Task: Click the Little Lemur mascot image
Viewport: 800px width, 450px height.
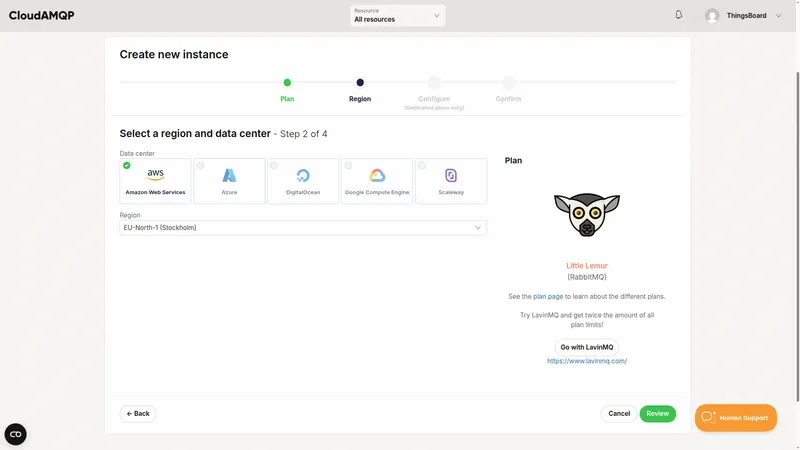Action: (x=587, y=215)
